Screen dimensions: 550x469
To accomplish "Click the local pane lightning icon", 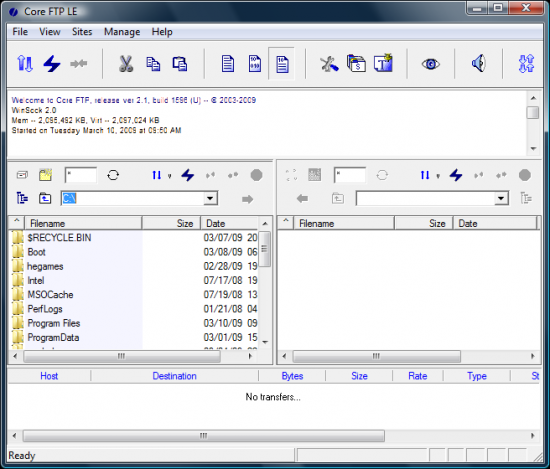I will pyautogui.click(x=188, y=175).
